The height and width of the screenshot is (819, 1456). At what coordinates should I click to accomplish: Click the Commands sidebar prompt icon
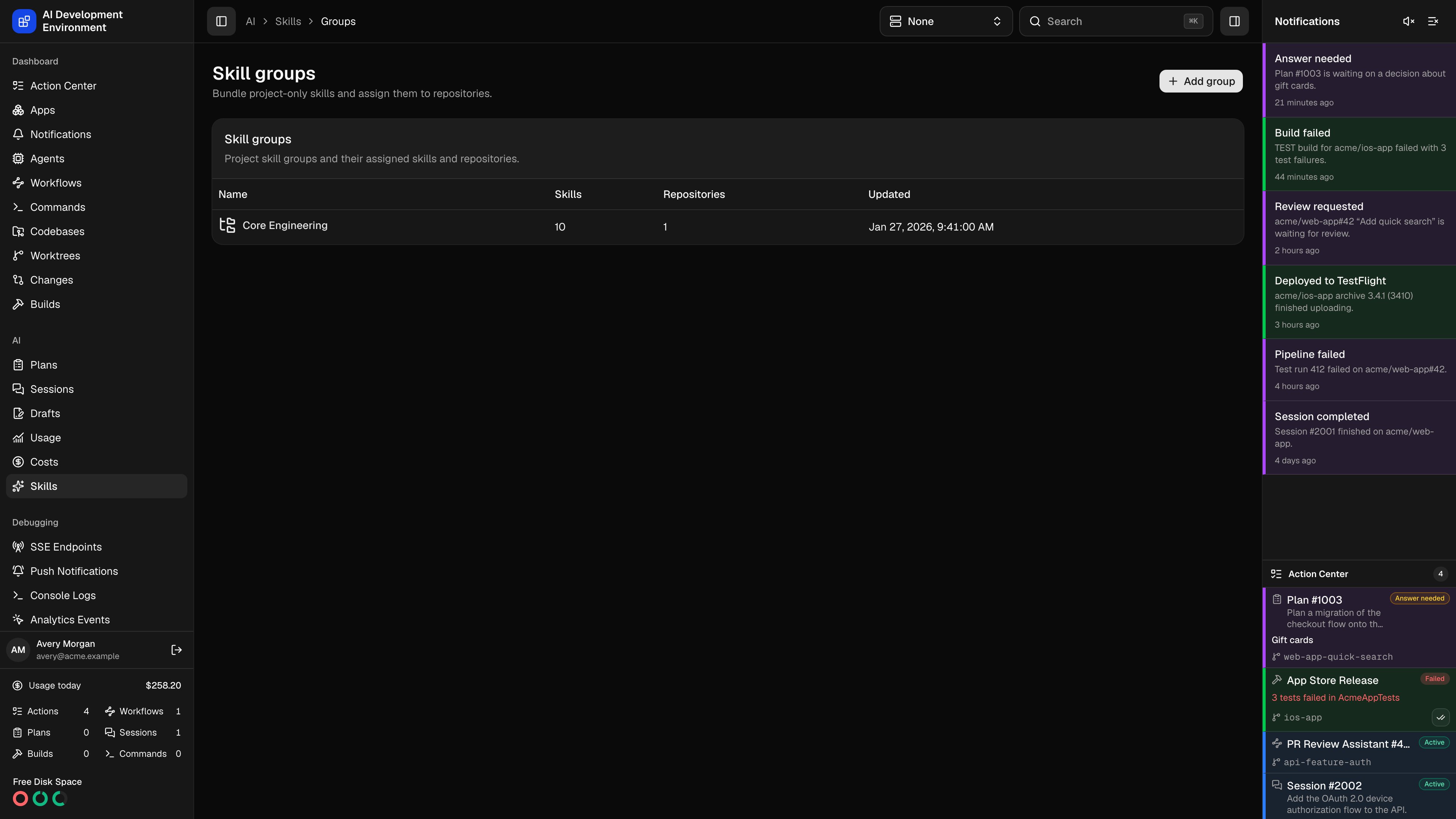18,207
